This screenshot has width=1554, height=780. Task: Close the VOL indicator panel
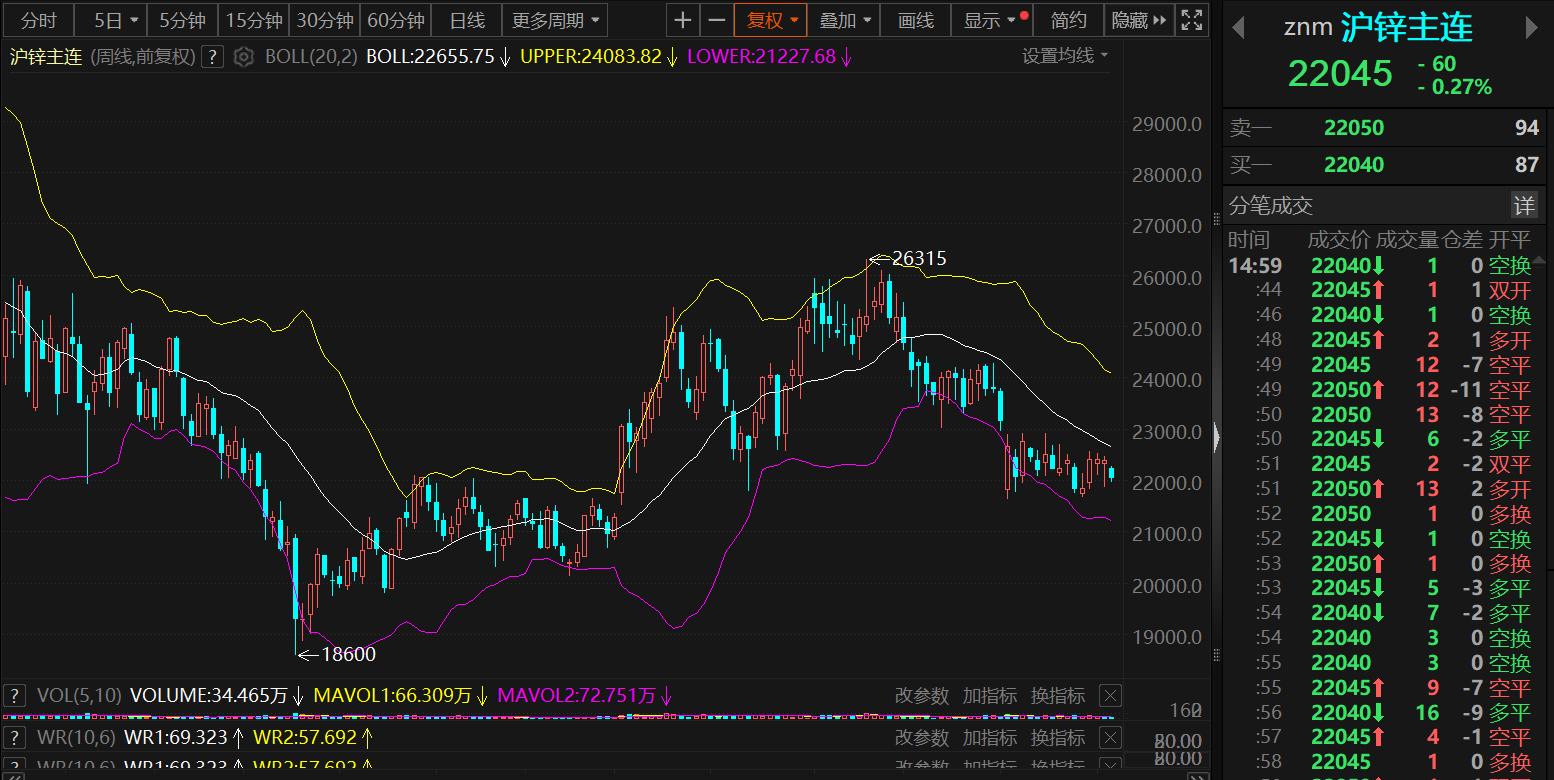(1110, 696)
